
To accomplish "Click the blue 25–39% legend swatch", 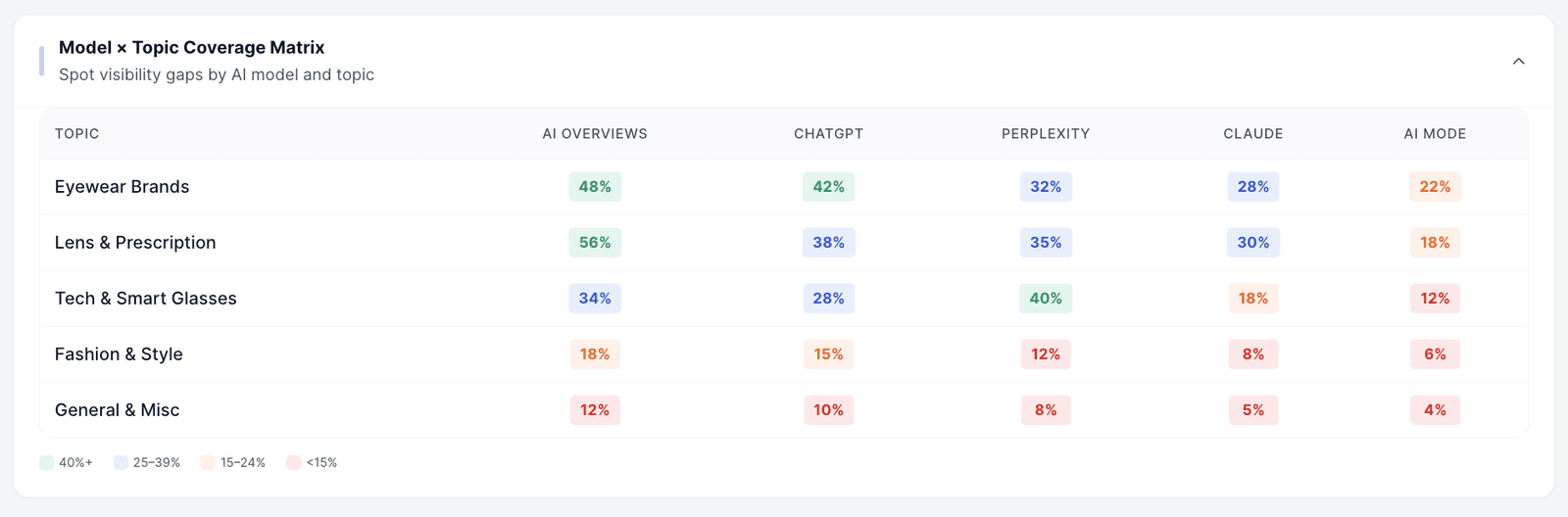I will 121,462.
